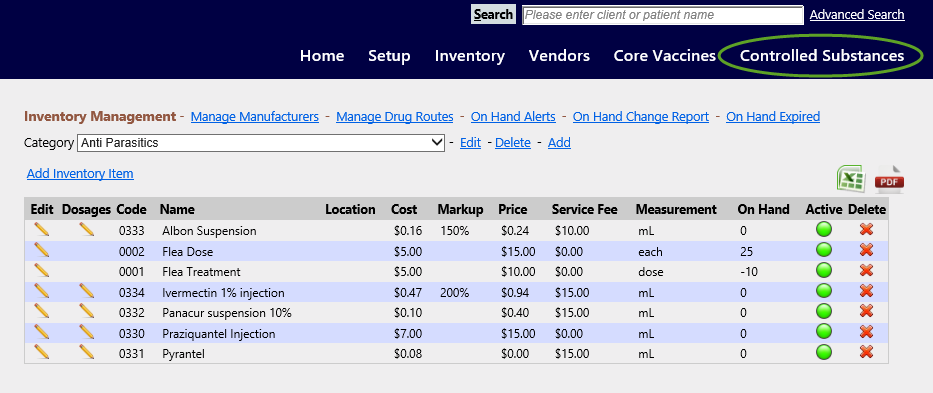This screenshot has height=393, width=933.
Task: Select the 200% markup value
Action: click(x=455, y=293)
